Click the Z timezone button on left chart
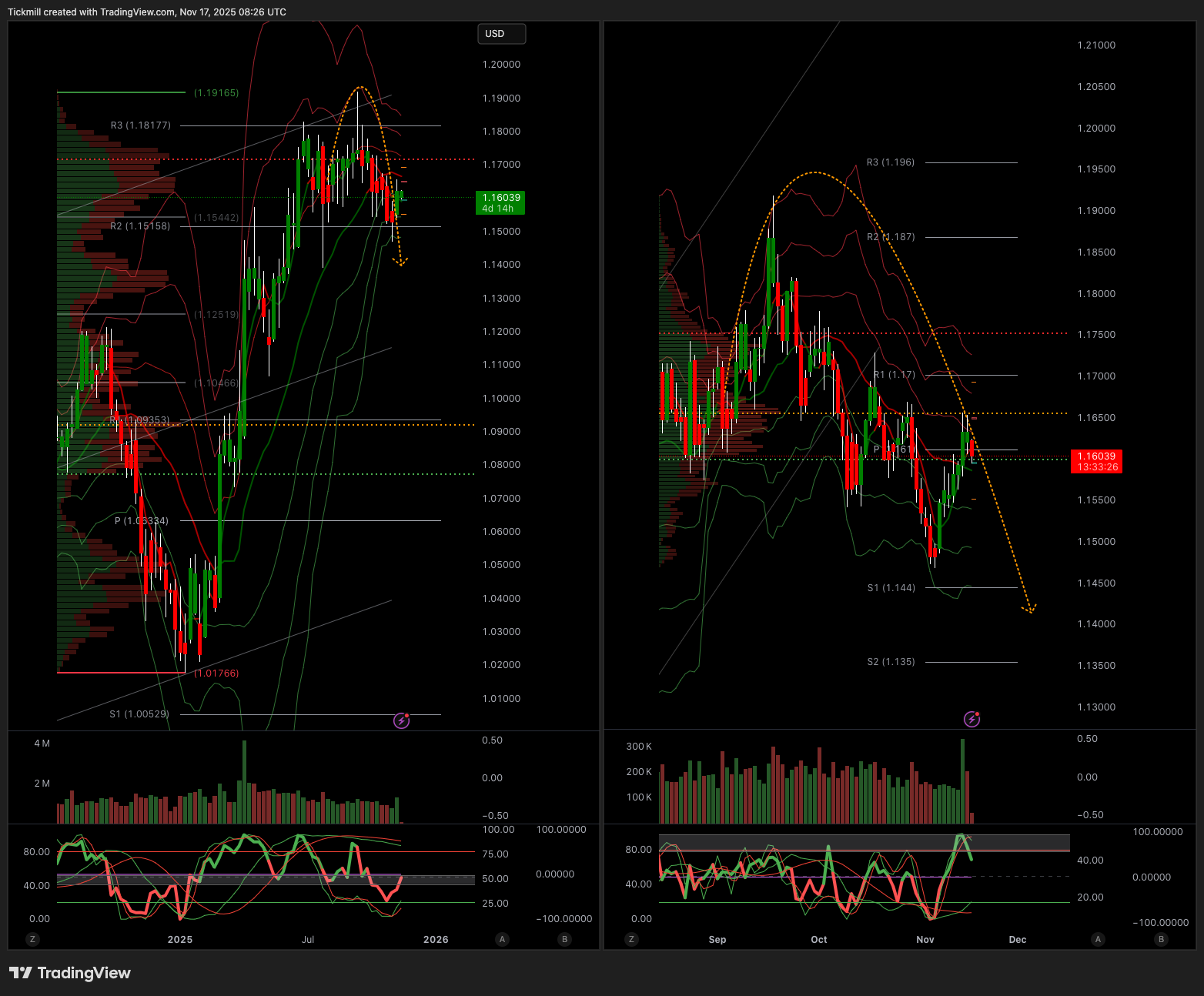This screenshot has height=996, width=1204. (x=32, y=939)
